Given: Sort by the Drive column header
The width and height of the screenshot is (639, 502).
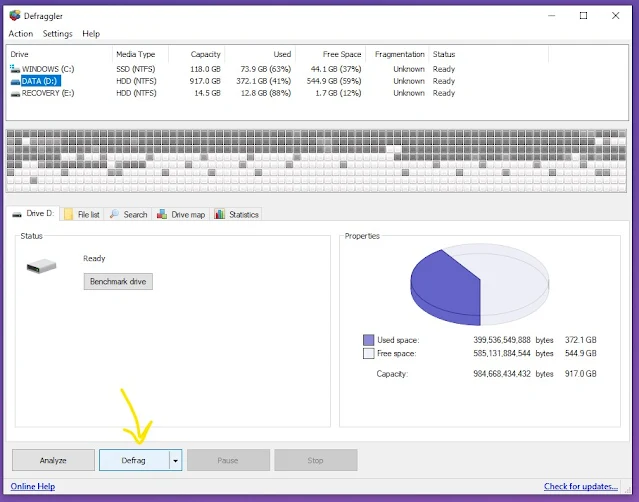Looking at the screenshot, I should point(59,54).
